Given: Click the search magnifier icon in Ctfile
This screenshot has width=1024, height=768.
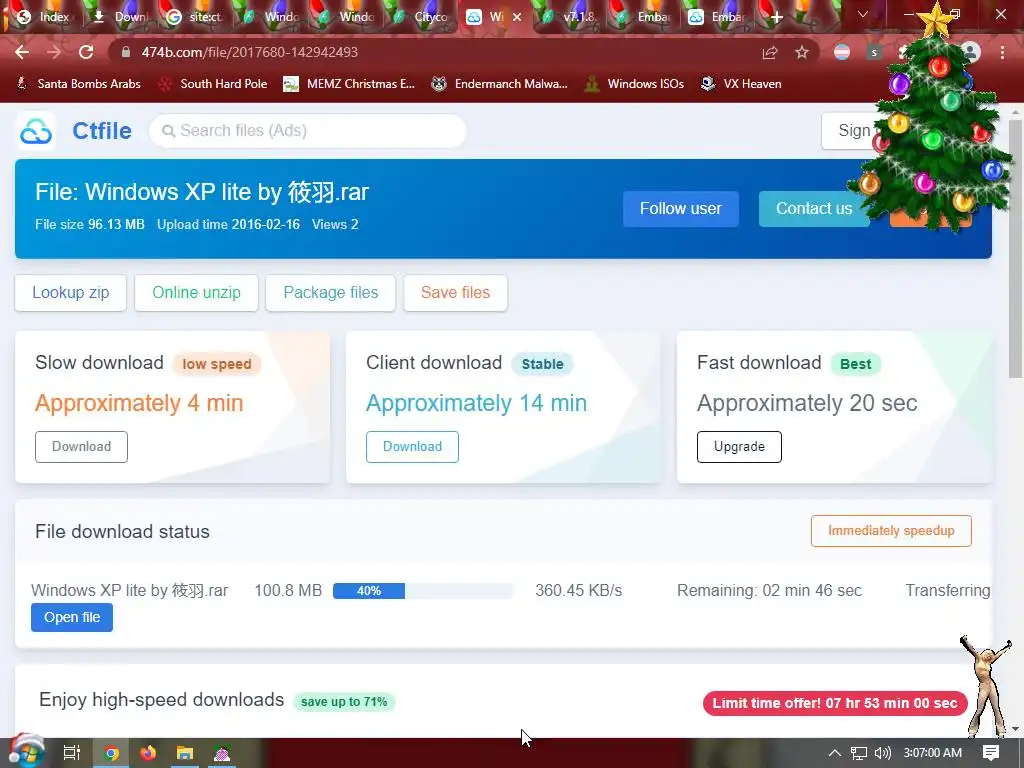Looking at the screenshot, I should [x=168, y=131].
